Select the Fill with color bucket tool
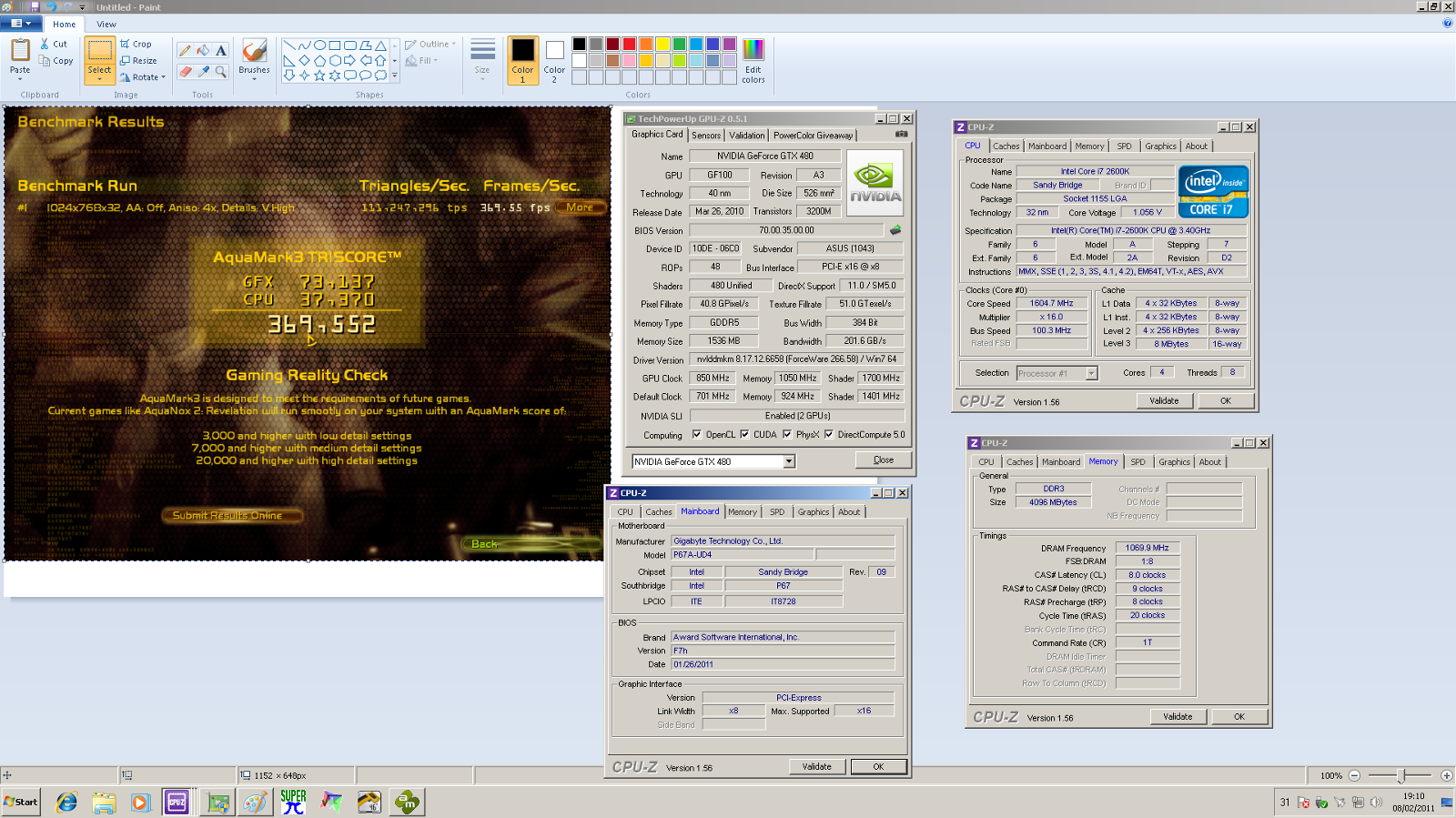1456x818 pixels. tap(203, 51)
